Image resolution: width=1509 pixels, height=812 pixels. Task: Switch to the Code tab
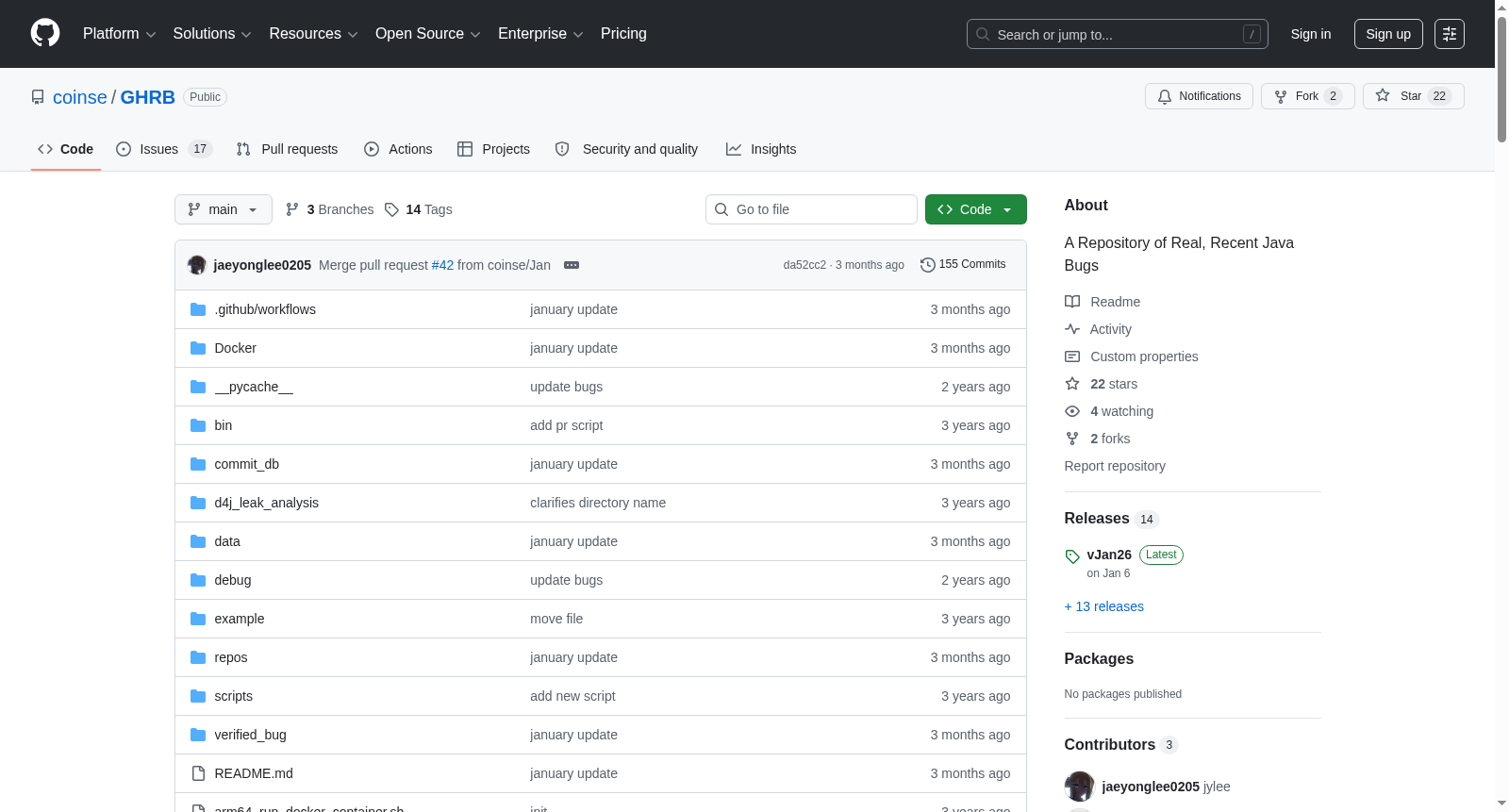pos(66,149)
